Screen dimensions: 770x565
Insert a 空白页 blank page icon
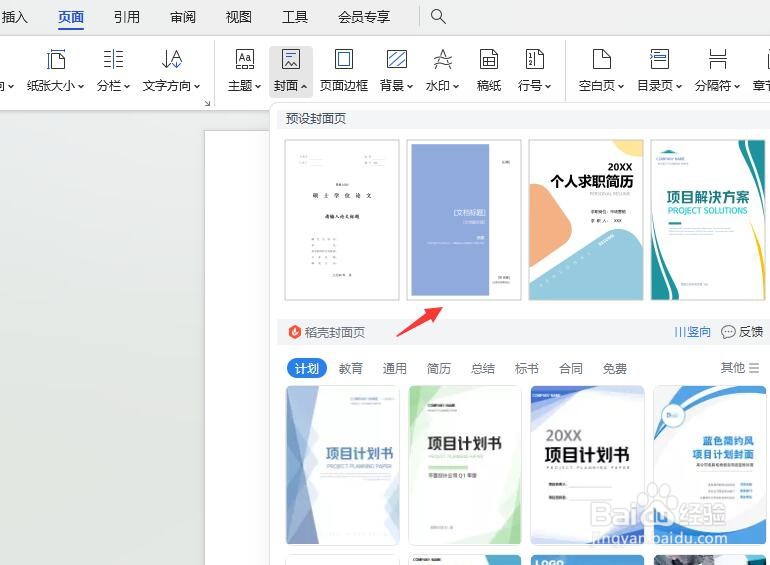[x=602, y=59]
